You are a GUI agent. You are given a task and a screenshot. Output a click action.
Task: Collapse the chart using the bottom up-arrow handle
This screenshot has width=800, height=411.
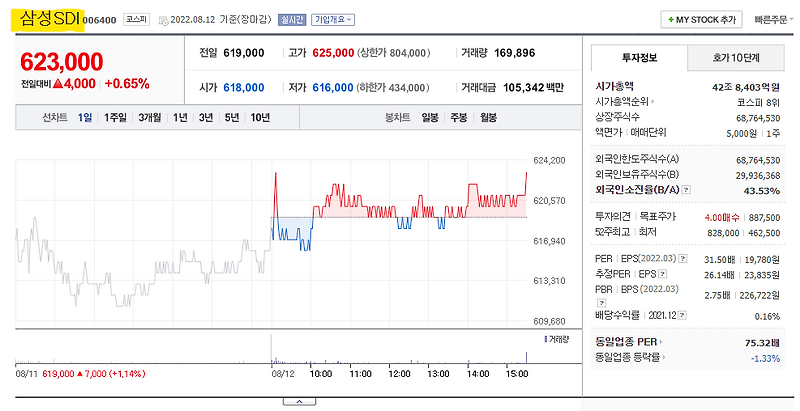pos(299,402)
